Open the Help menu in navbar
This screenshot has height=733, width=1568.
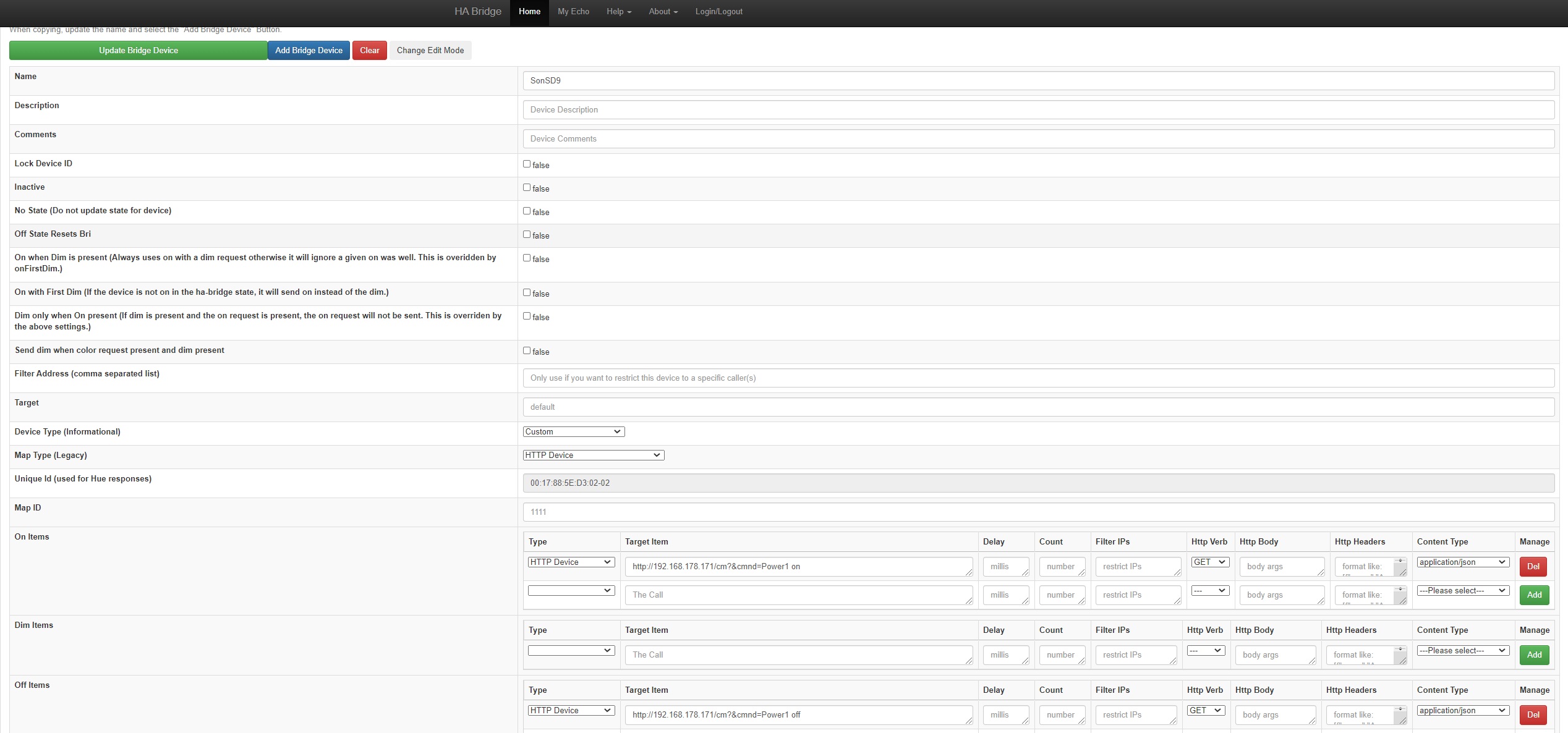click(x=618, y=12)
